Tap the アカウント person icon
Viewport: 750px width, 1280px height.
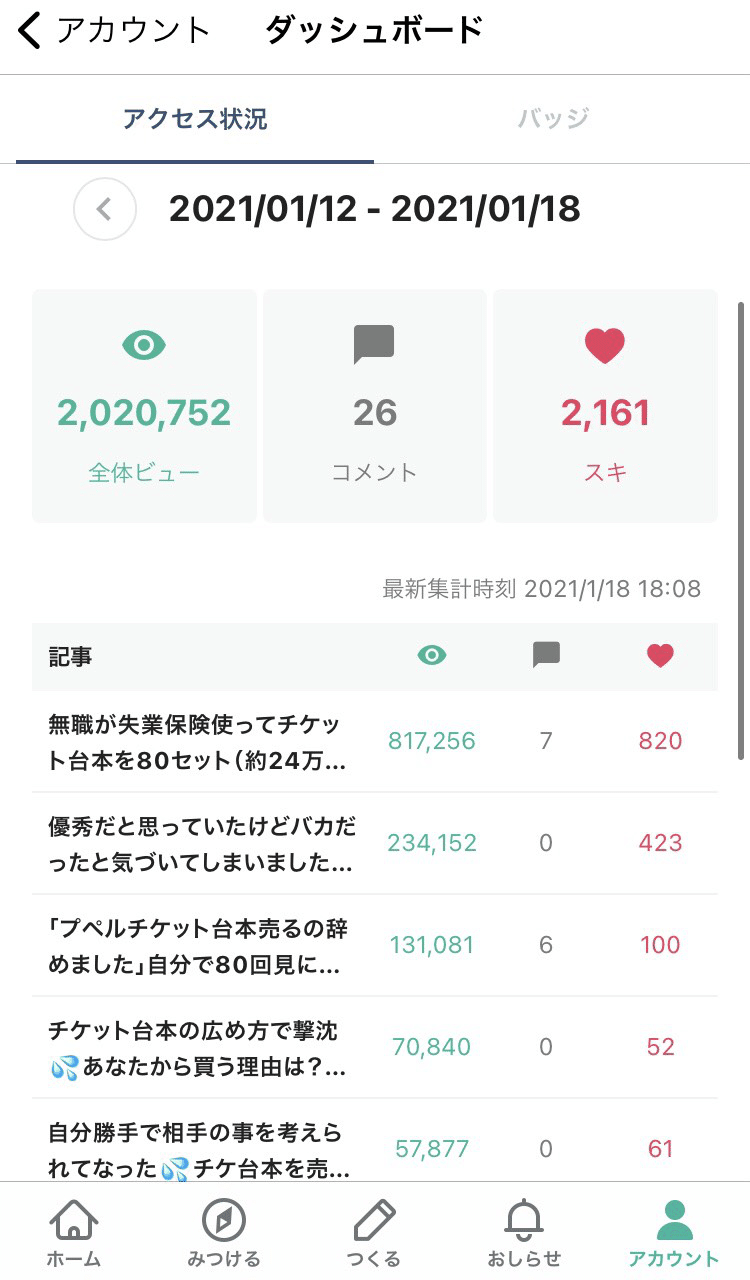(674, 1220)
